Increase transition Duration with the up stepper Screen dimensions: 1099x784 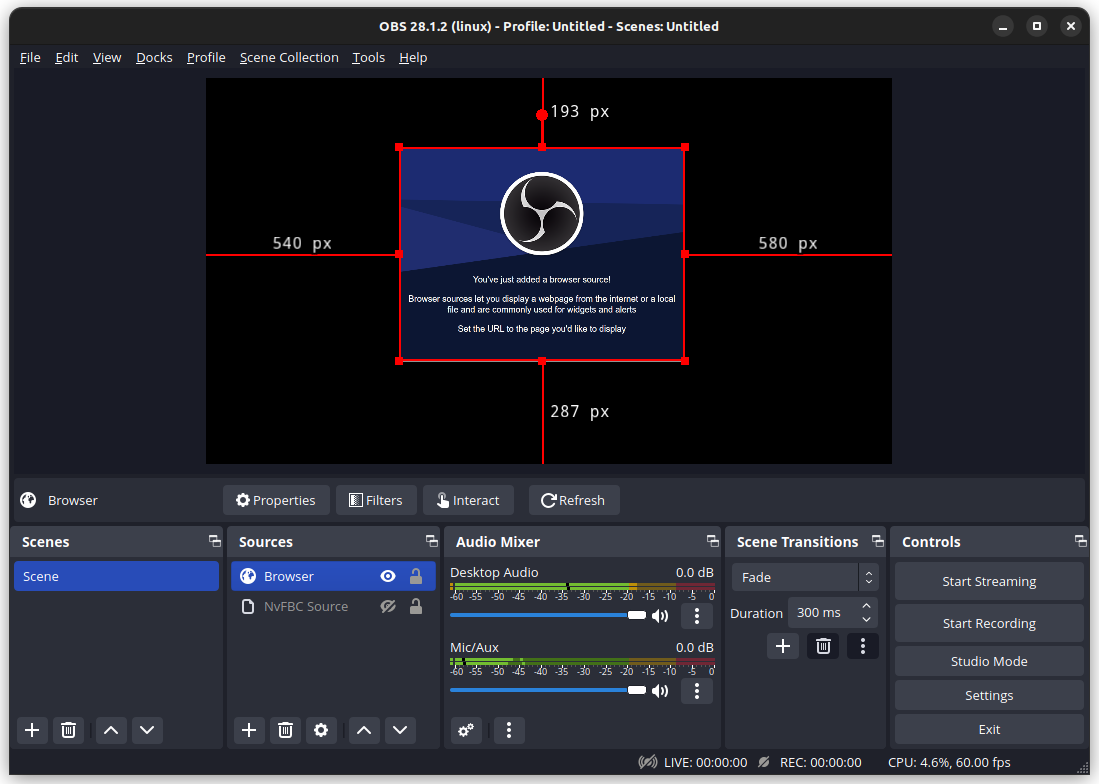tap(866, 606)
